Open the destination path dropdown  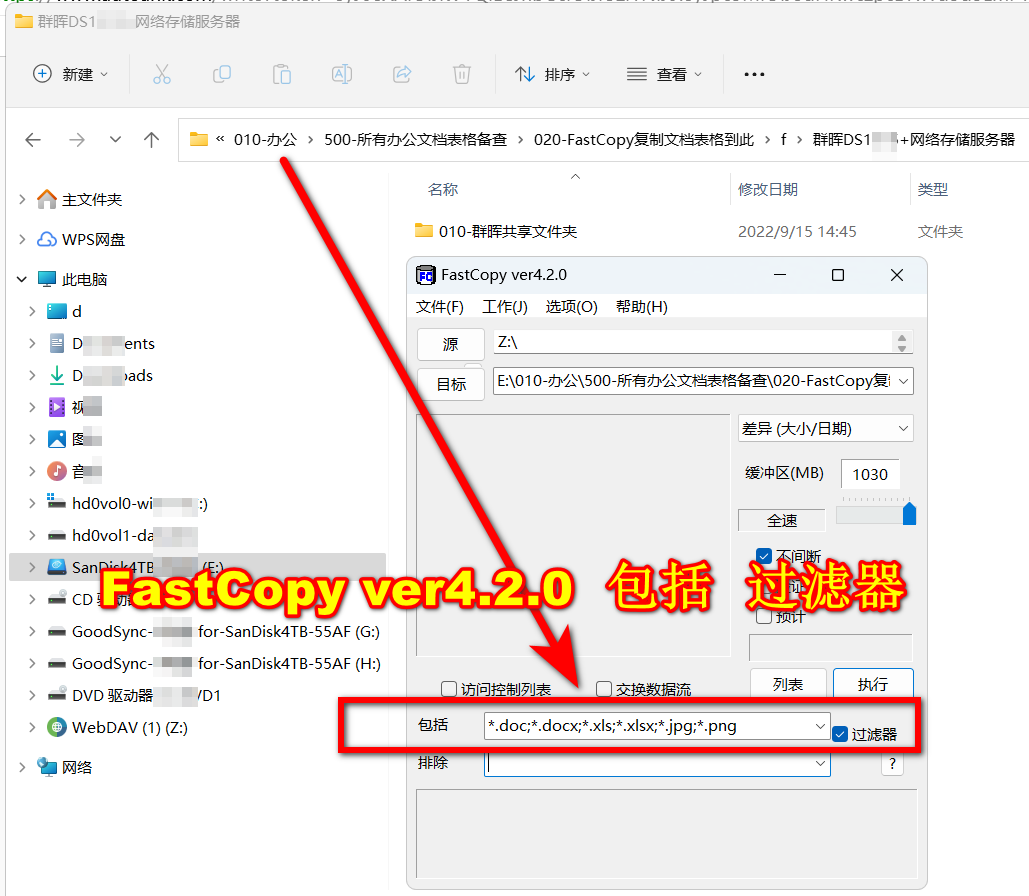[904, 381]
